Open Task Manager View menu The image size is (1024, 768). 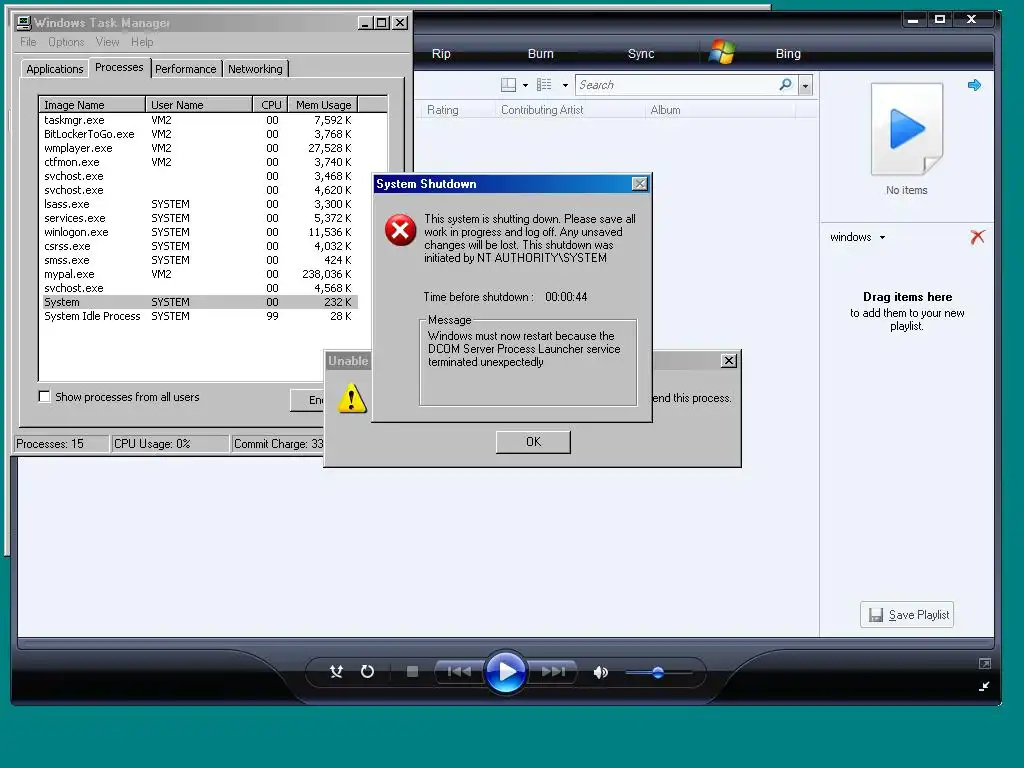pos(107,42)
